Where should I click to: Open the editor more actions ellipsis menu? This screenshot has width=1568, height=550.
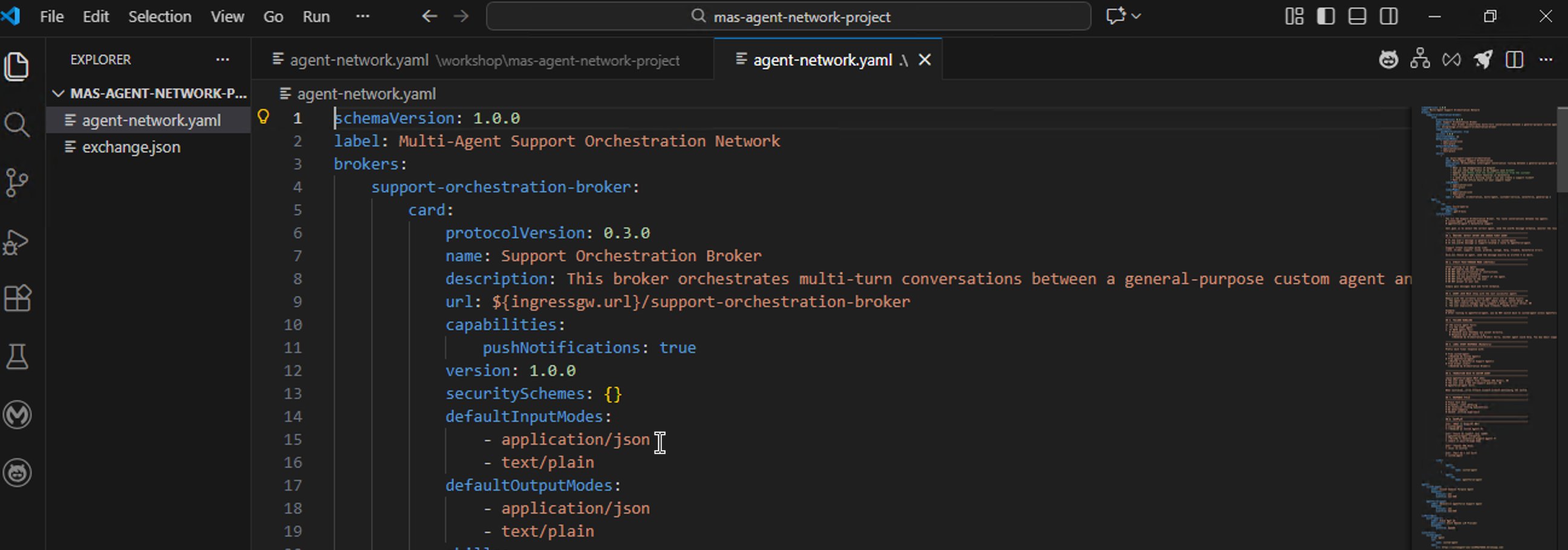[x=1547, y=59]
